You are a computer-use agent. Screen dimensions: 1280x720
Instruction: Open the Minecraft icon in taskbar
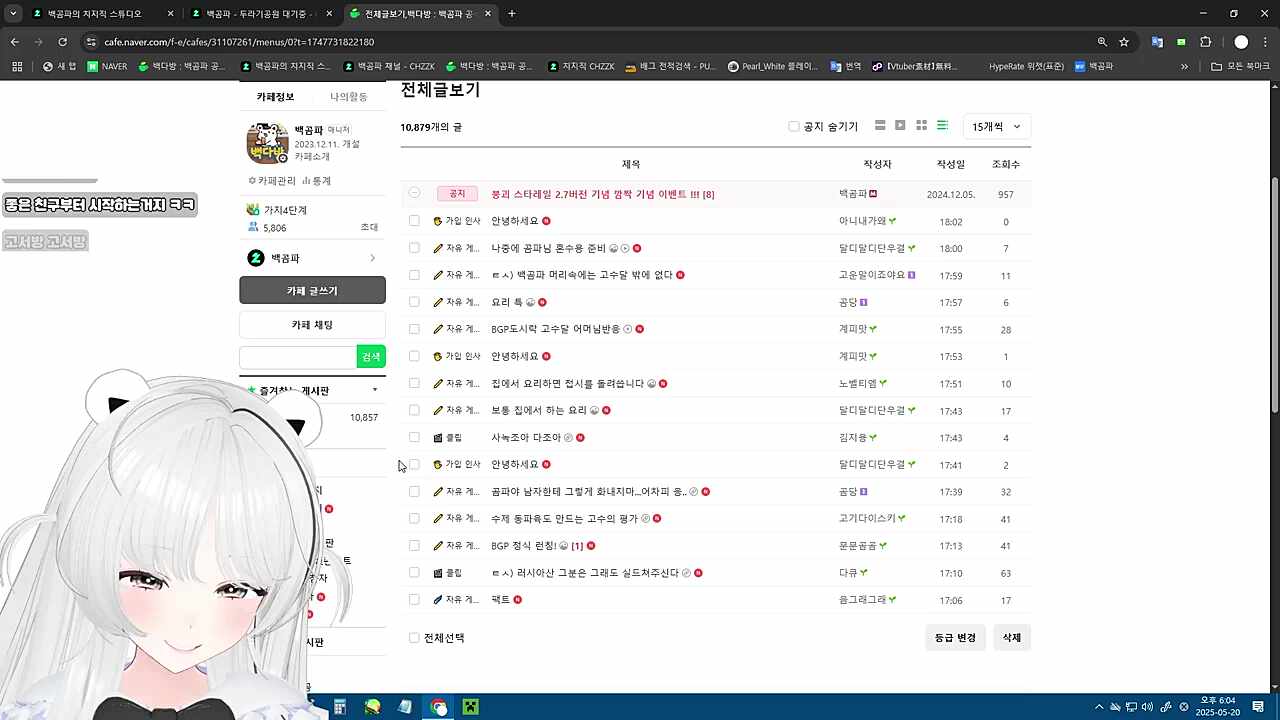tap(470, 707)
